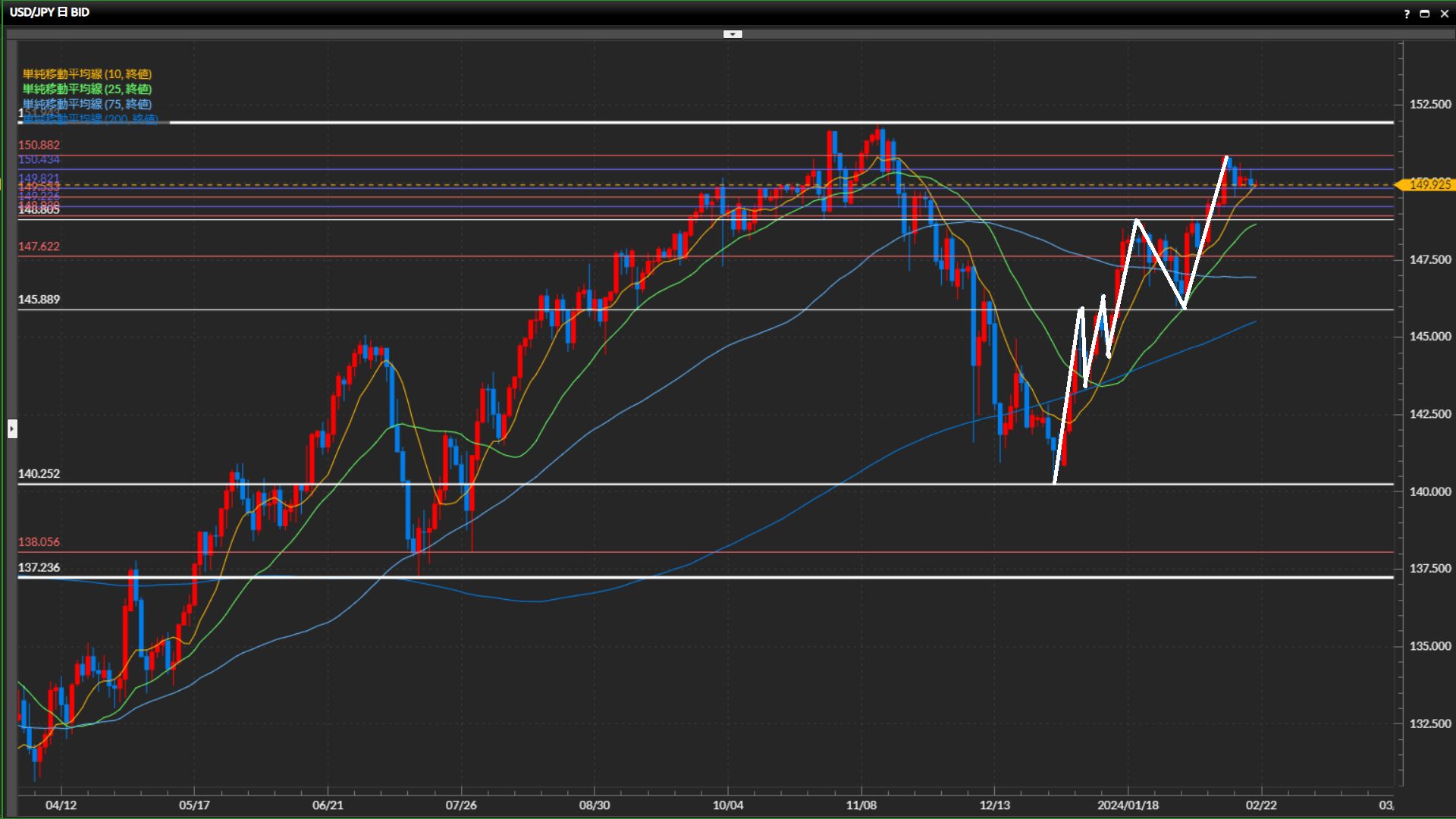1456x819 pixels.
Task: Select the 145.889 horizontal line label
Action: pyautogui.click(x=39, y=300)
